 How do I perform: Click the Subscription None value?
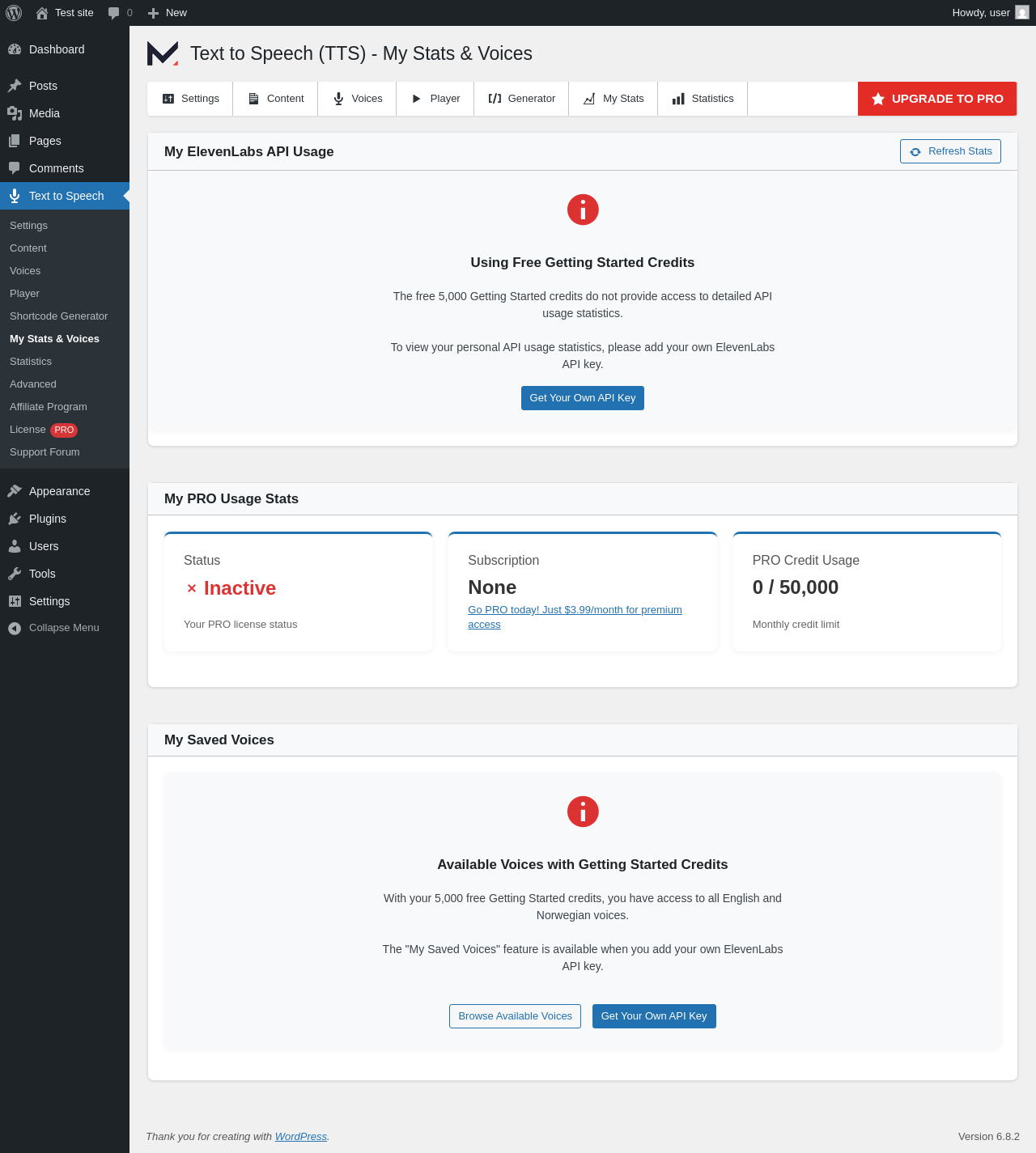pyautogui.click(x=492, y=587)
